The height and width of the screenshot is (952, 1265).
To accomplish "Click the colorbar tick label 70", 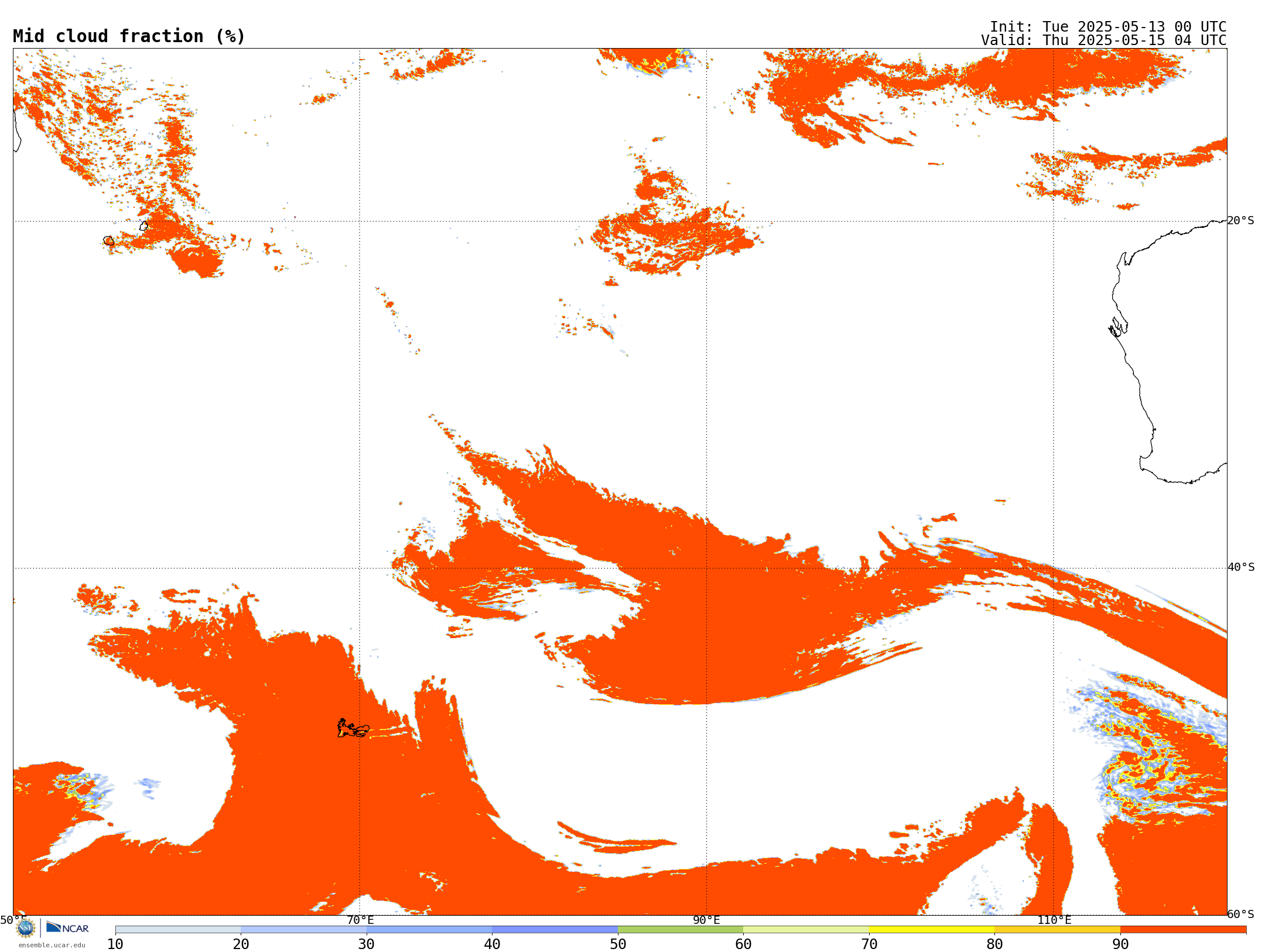I will point(869,944).
